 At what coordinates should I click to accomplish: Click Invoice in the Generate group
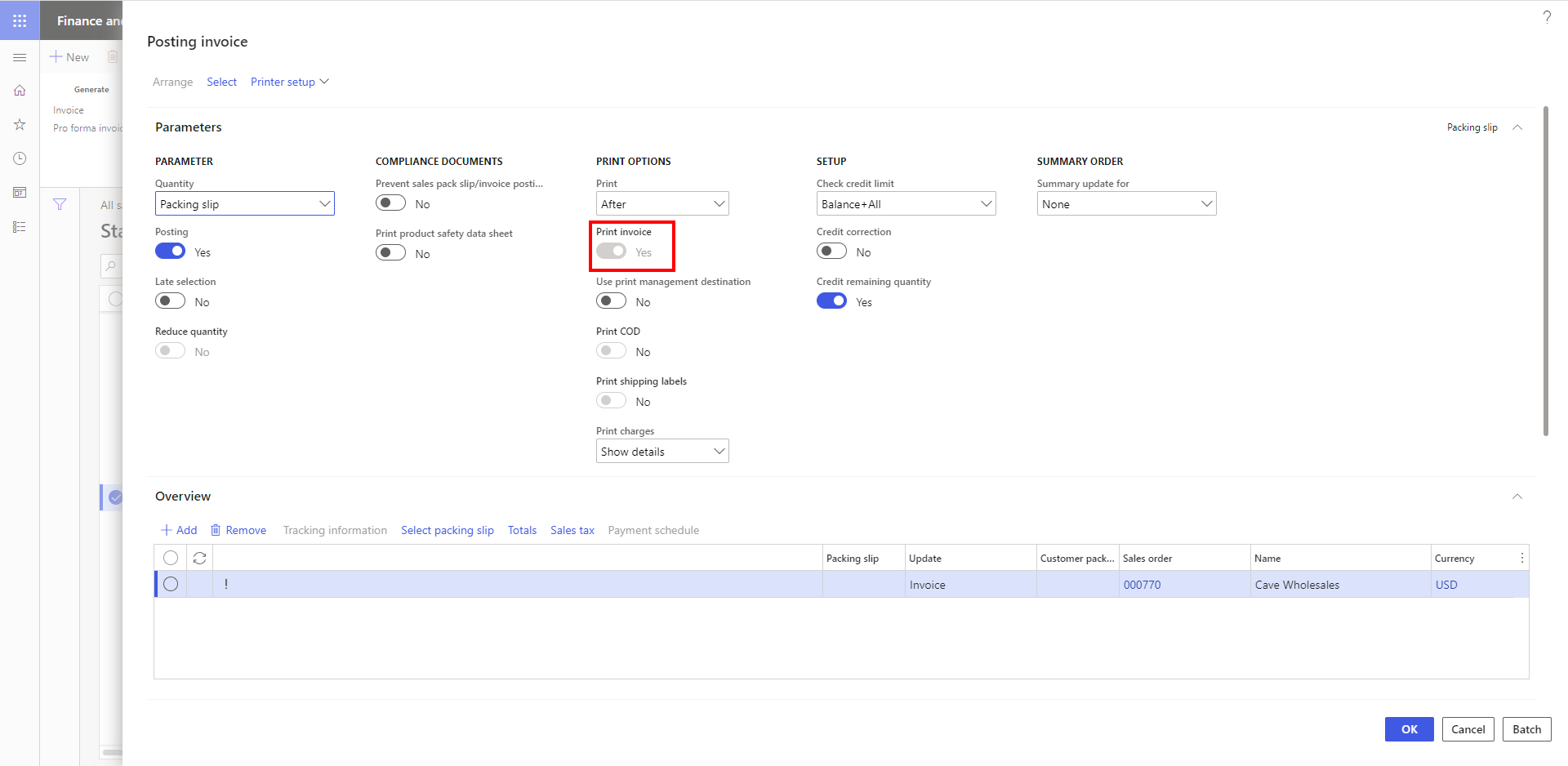69,110
